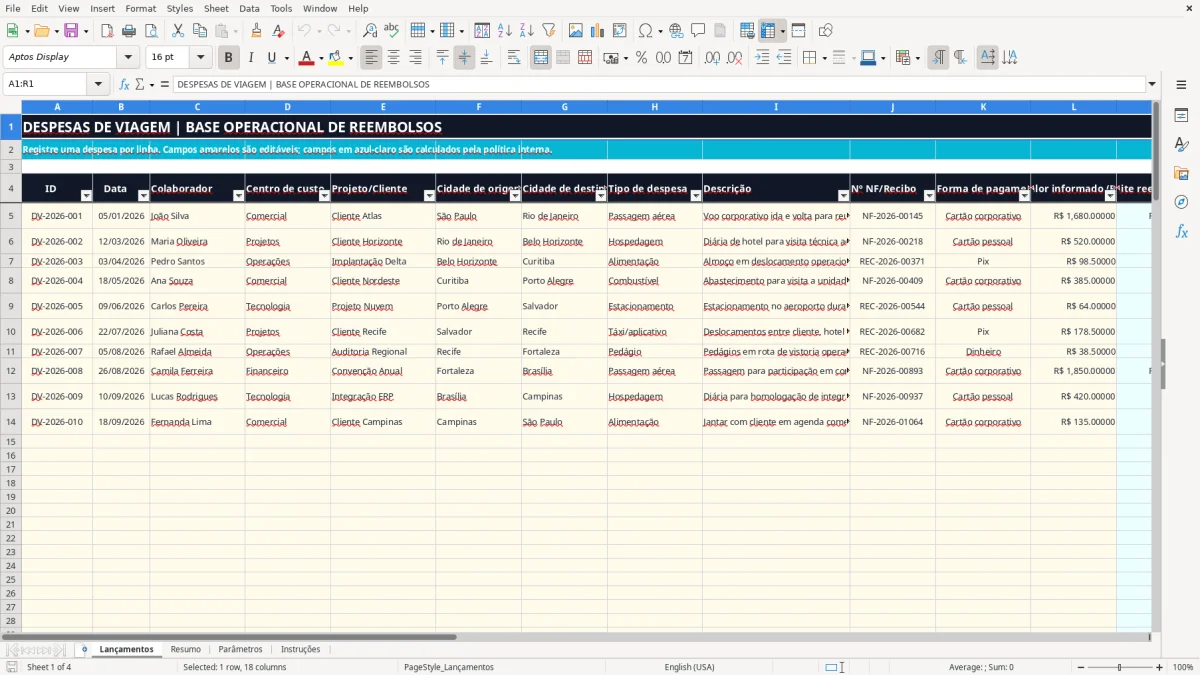Click English (USA) in status bar
The width and height of the screenshot is (1200, 675).
coord(689,667)
